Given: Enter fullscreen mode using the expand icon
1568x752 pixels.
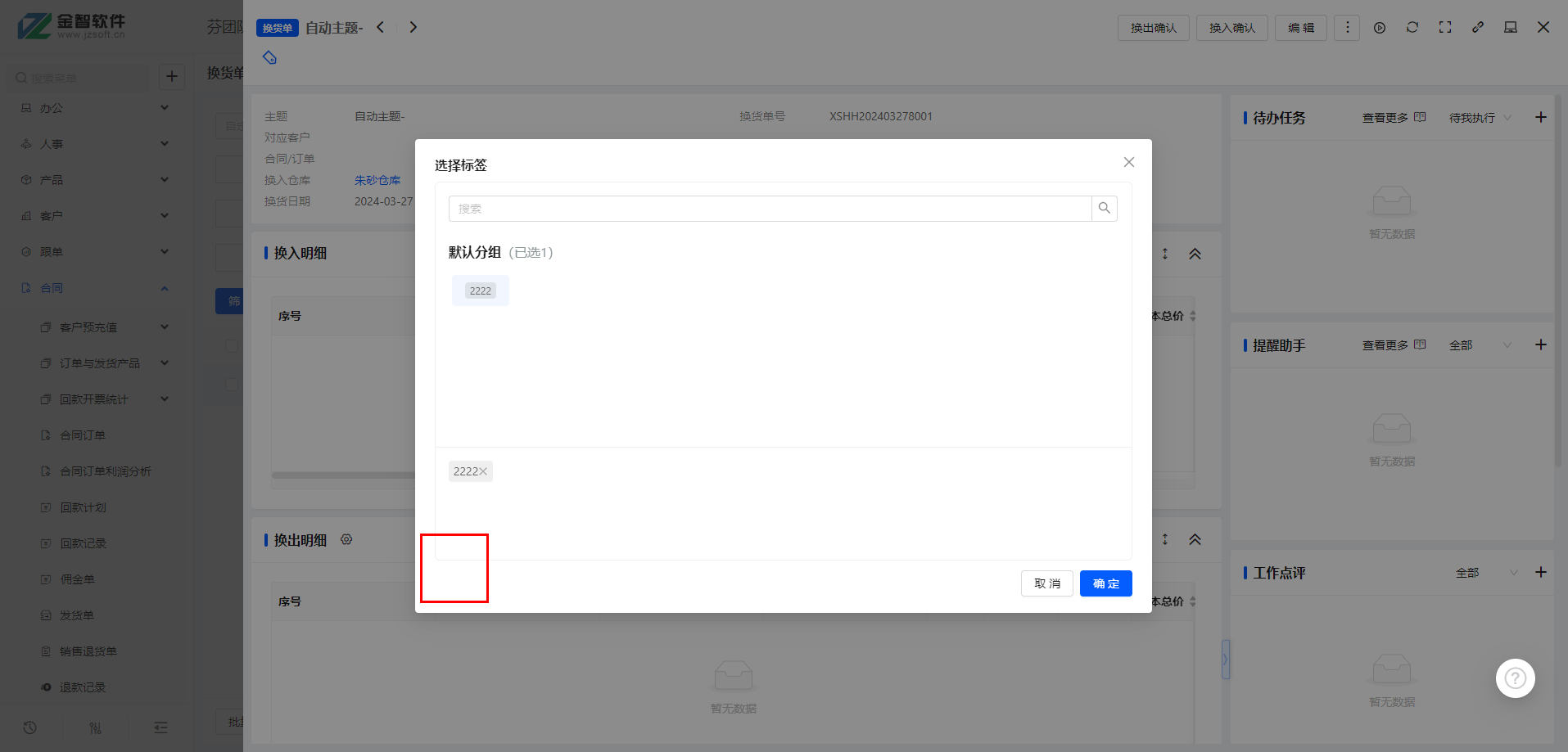Looking at the screenshot, I should pyautogui.click(x=1445, y=28).
